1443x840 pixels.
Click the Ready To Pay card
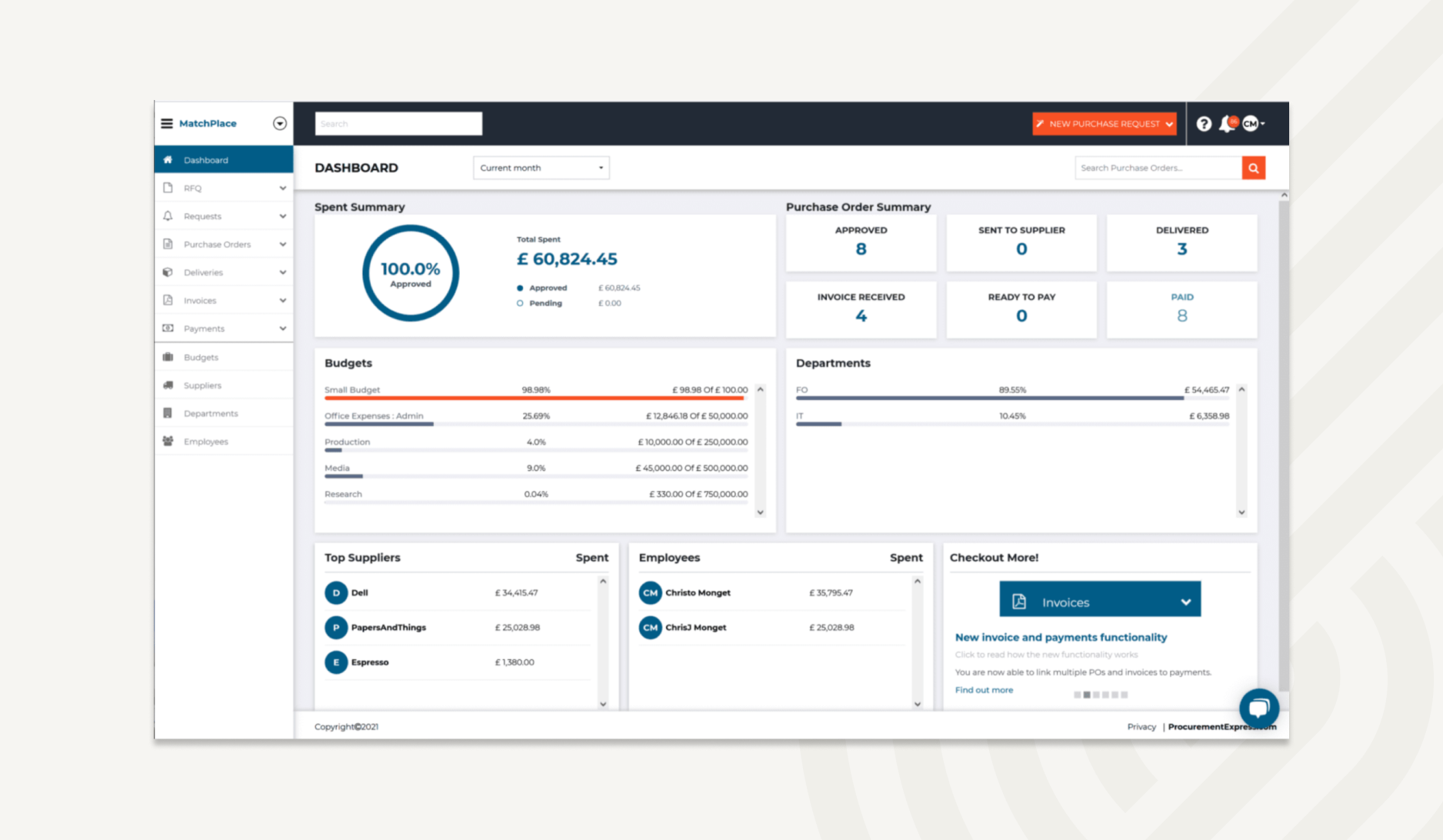coord(1021,309)
